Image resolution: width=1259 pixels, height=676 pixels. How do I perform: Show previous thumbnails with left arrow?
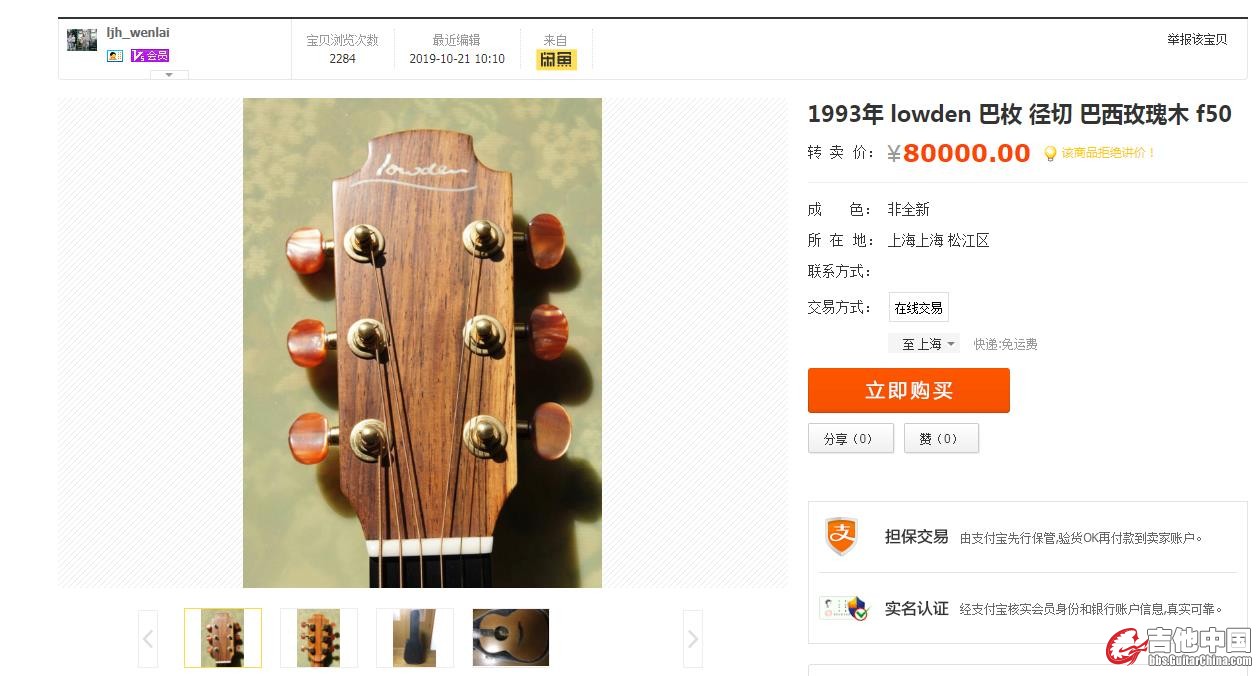[x=148, y=638]
